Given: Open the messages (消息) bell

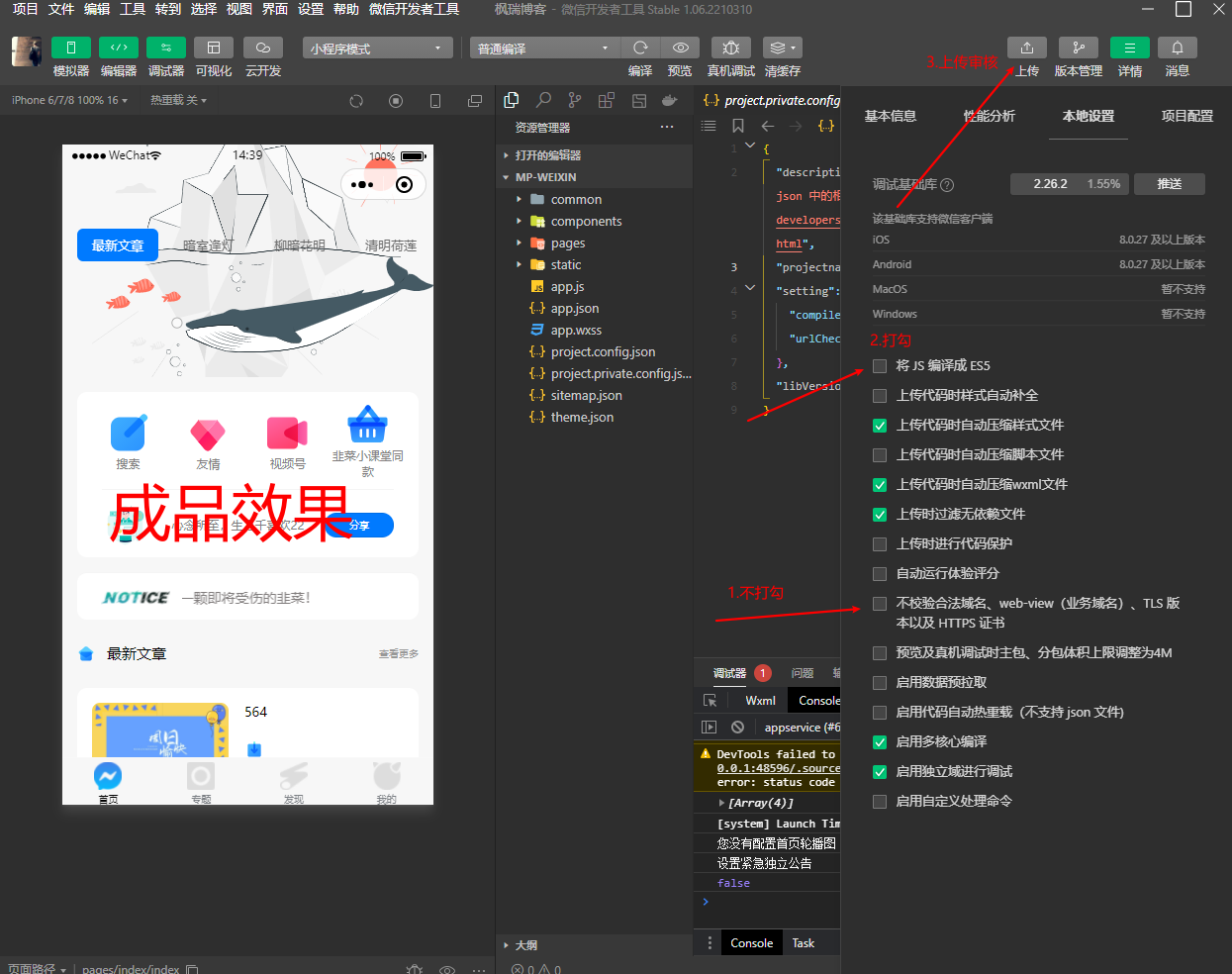Looking at the screenshot, I should (x=1178, y=48).
